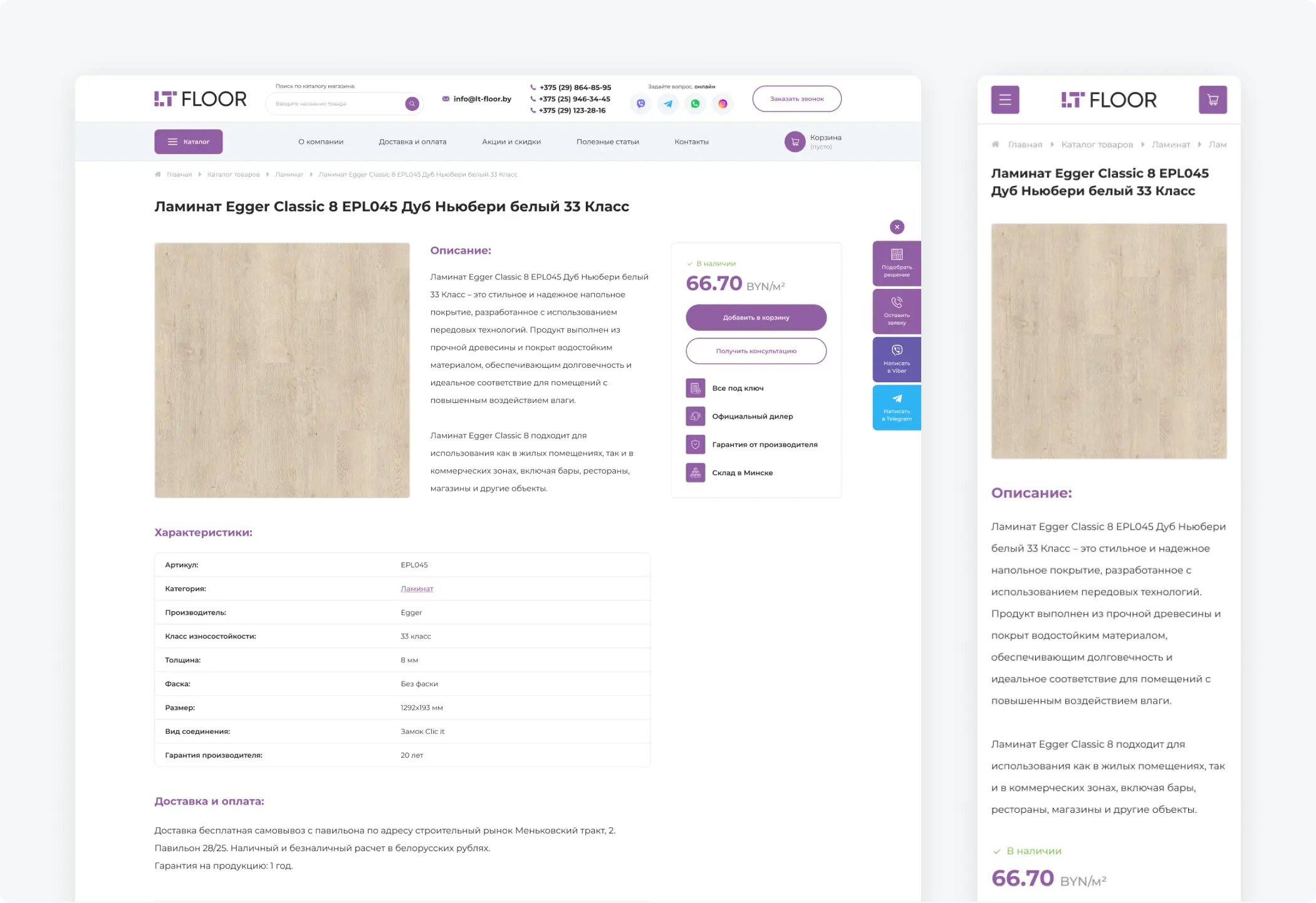This screenshot has width=1316, height=903.
Task: Open the Instagram icon in header
Action: click(x=723, y=104)
